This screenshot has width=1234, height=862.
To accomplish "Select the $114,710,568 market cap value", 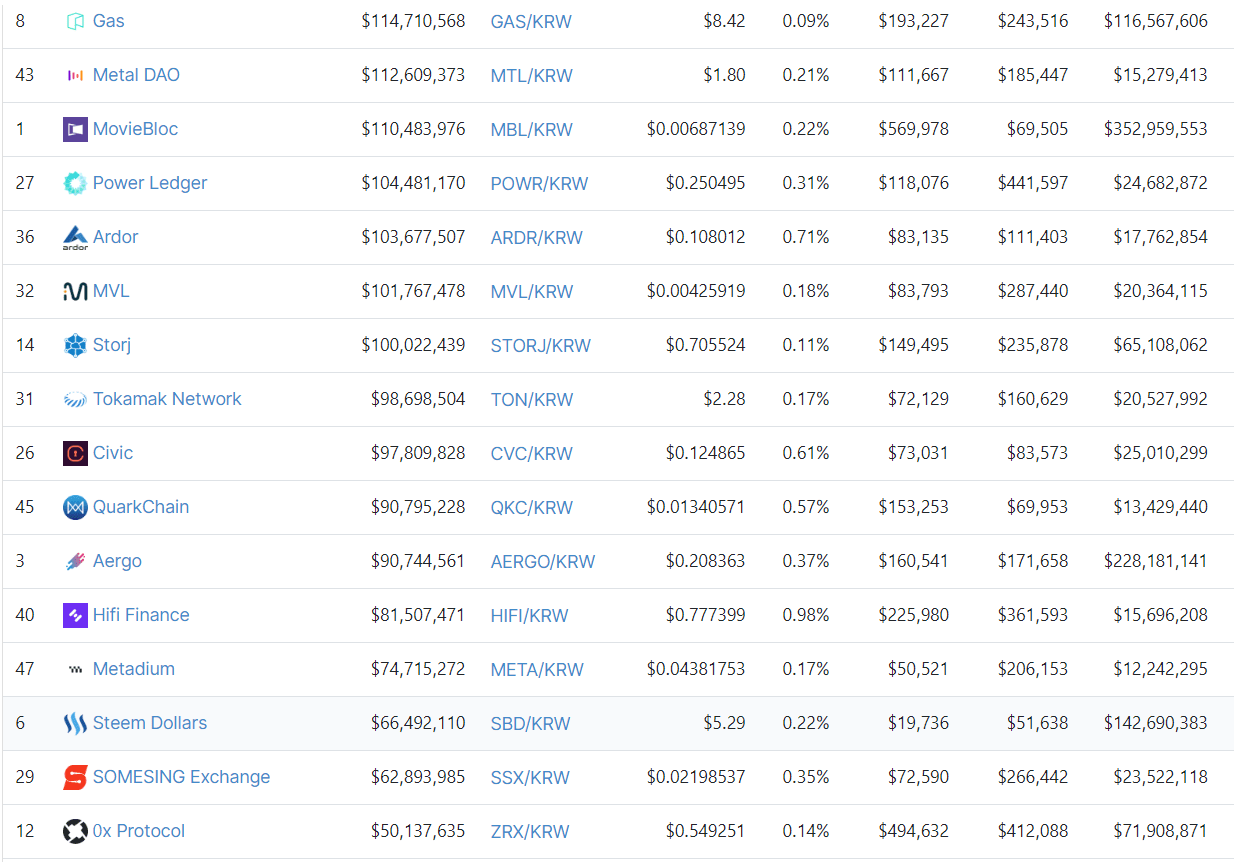I will (413, 21).
